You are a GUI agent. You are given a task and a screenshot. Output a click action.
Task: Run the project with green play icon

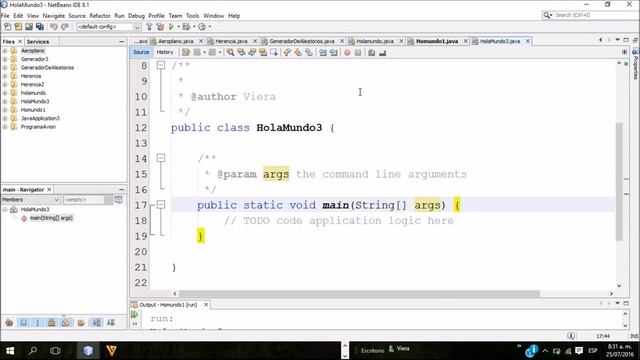(171, 27)
